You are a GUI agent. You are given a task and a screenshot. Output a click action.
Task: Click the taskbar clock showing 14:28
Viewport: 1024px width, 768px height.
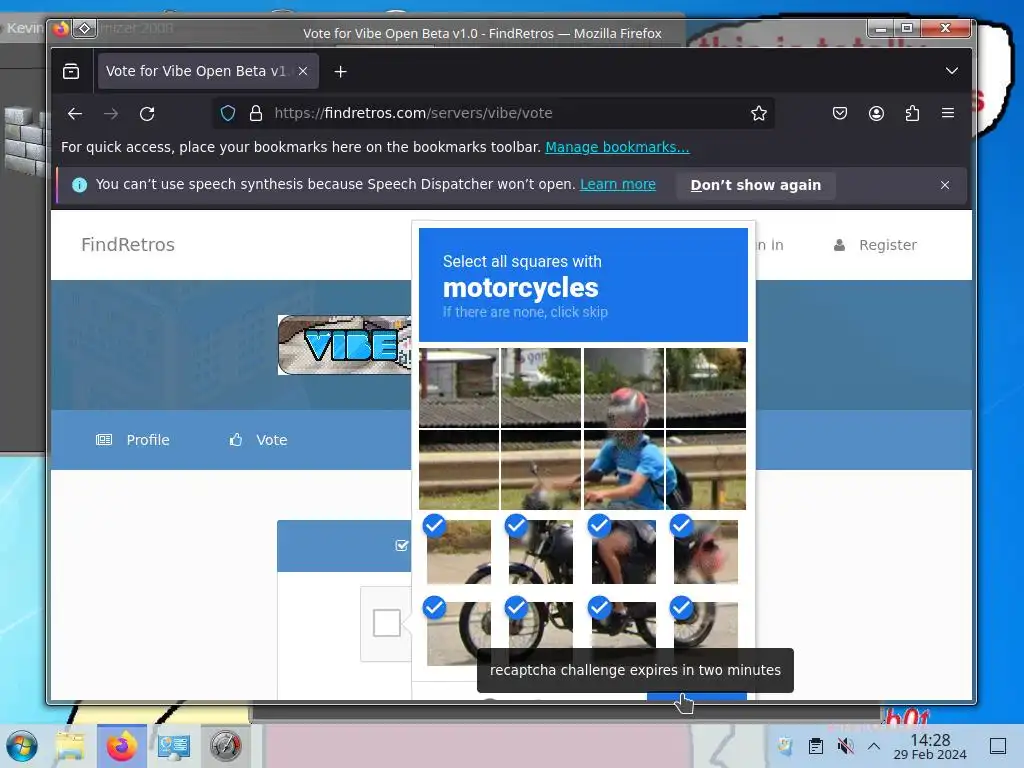click(930, 746)
